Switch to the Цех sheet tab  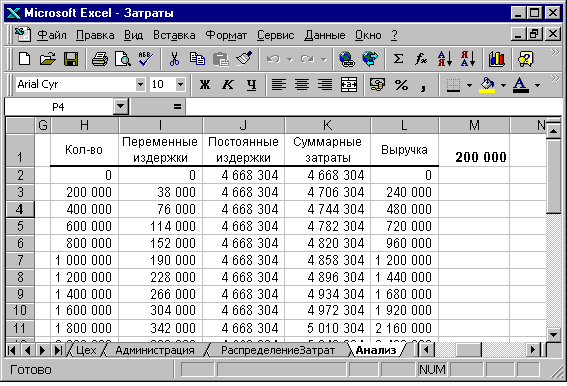pyautogui.click(x=86, y=350)
